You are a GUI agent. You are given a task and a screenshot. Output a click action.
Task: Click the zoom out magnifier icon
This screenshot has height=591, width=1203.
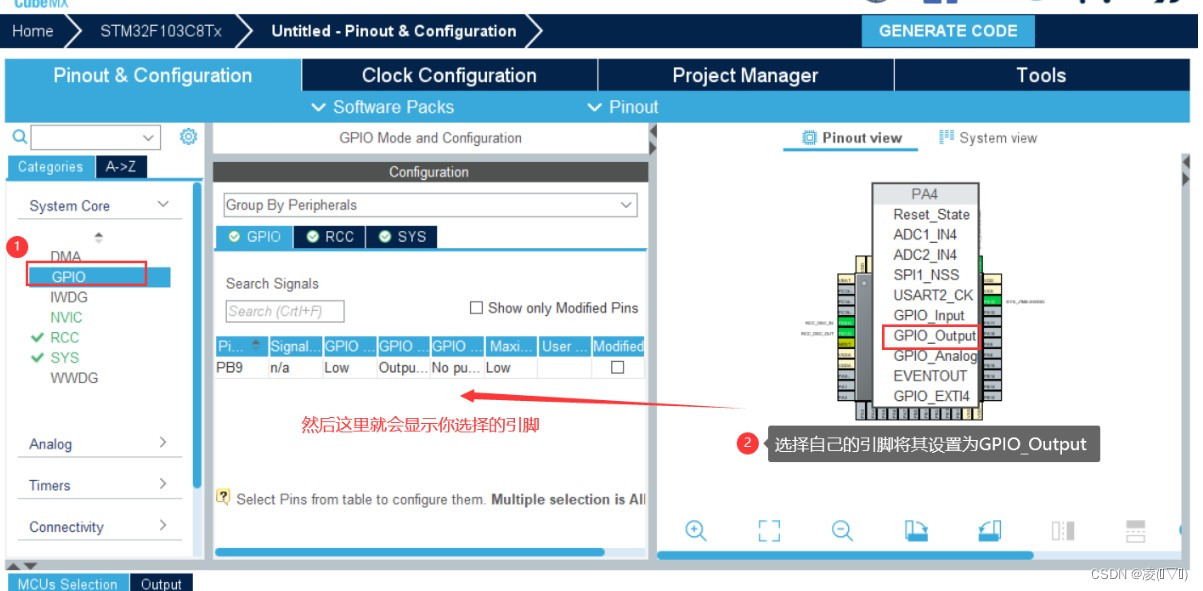(842, 531)
